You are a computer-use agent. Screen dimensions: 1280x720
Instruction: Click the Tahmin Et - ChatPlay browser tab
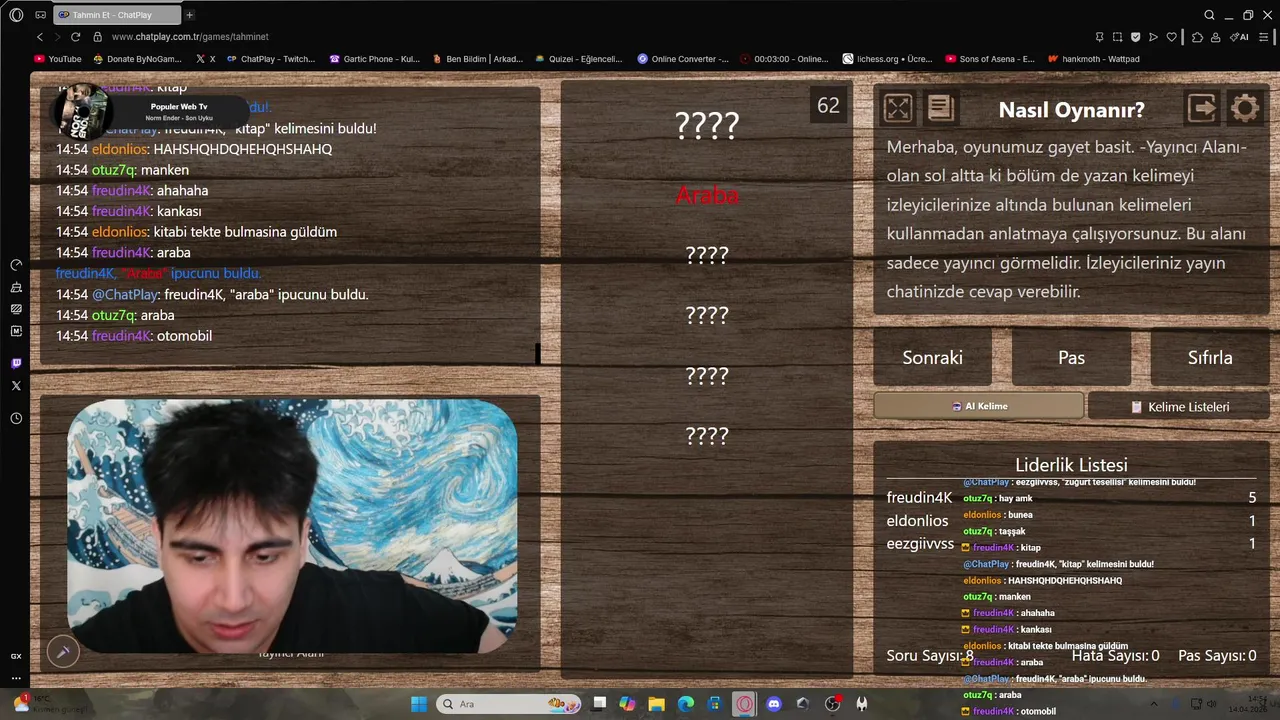pyautogui.click(x=117, y=15)
